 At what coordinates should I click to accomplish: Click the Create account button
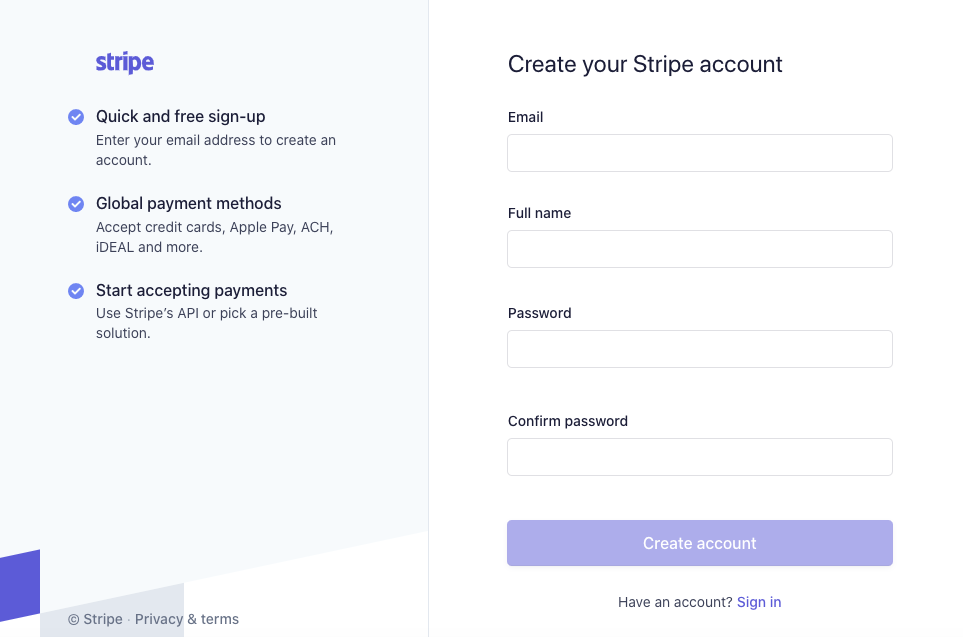[x=700, y=543]
